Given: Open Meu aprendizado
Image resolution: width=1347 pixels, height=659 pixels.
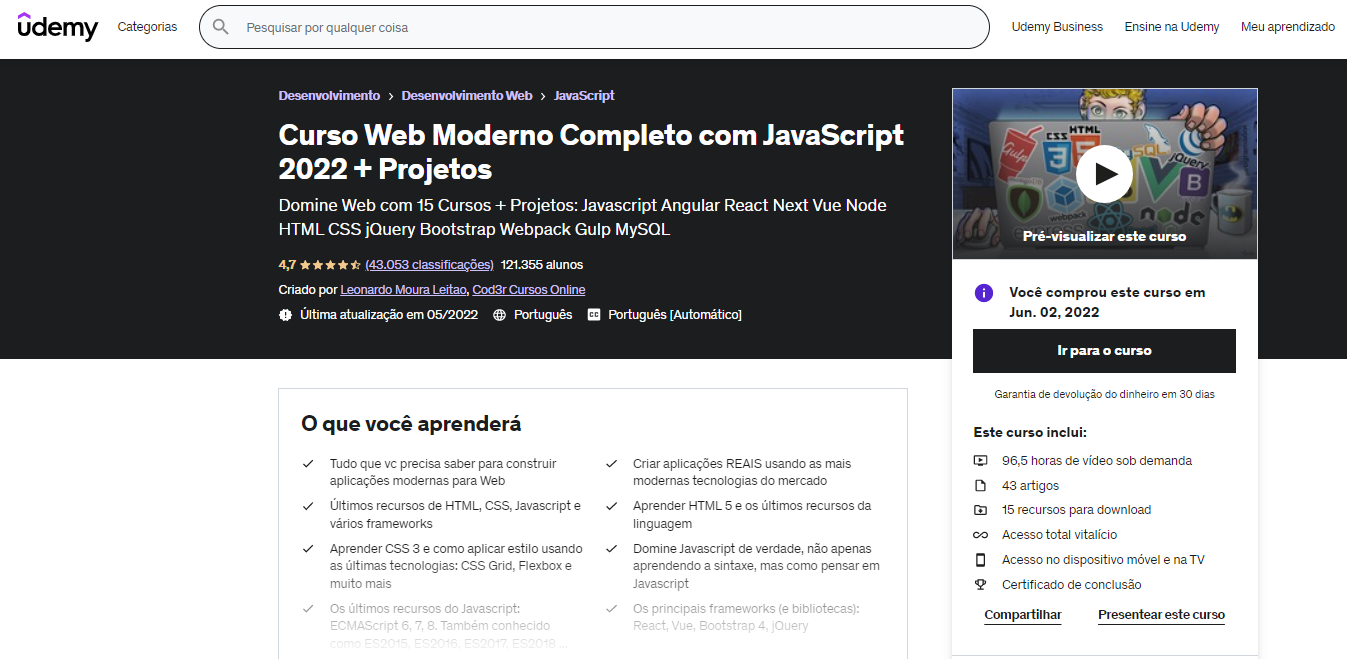Looking at the screenshot, I should (x=1288, y=27).
